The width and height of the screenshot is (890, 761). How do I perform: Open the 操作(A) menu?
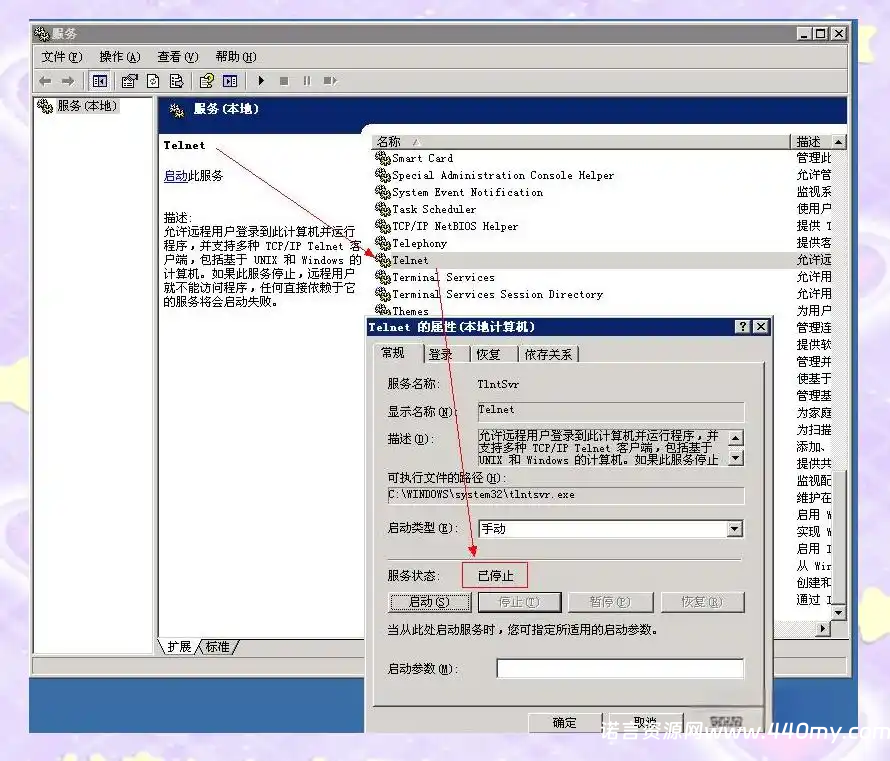[x=120, y=57]
